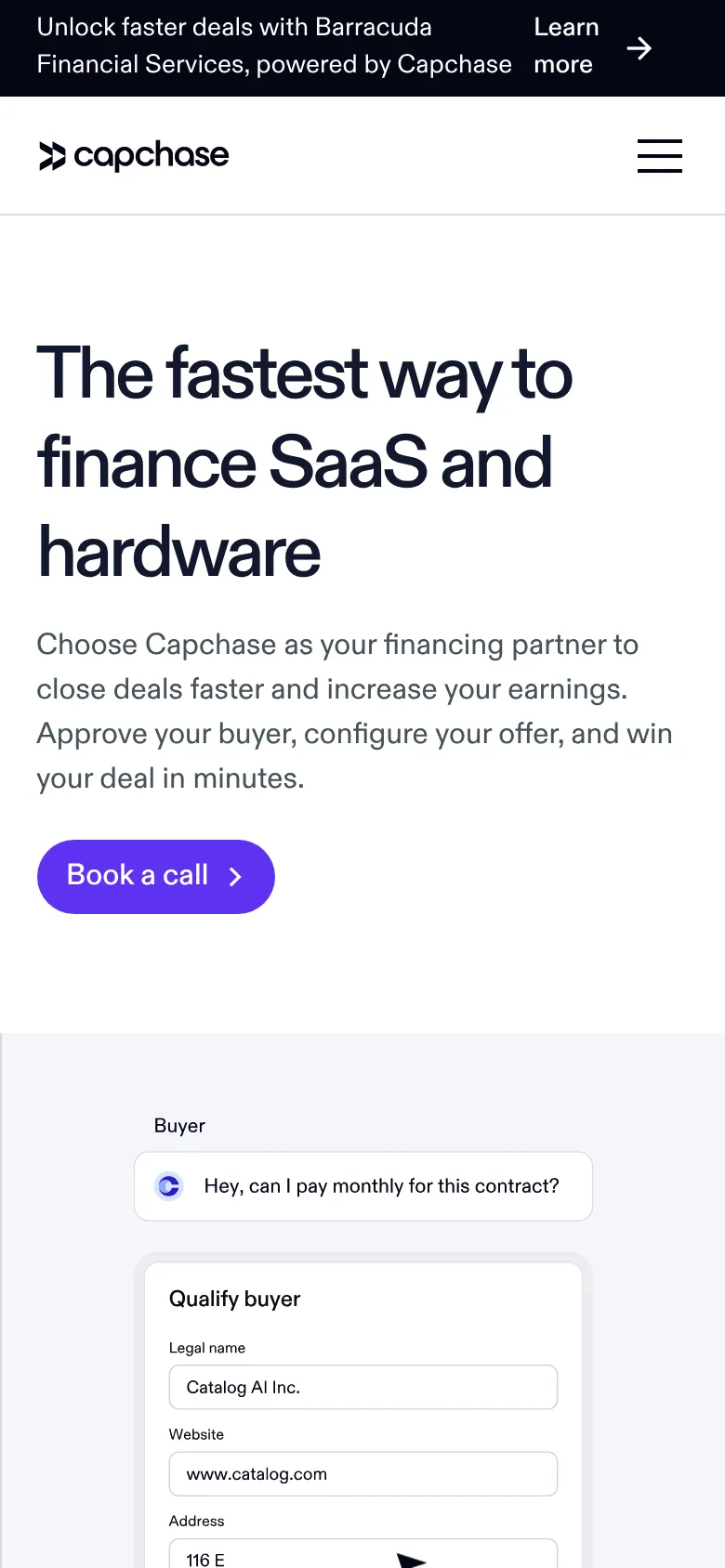Click the right-arrow icon next to Learn more
Viewport: 725px width, 1568px height.
(640, 47)
